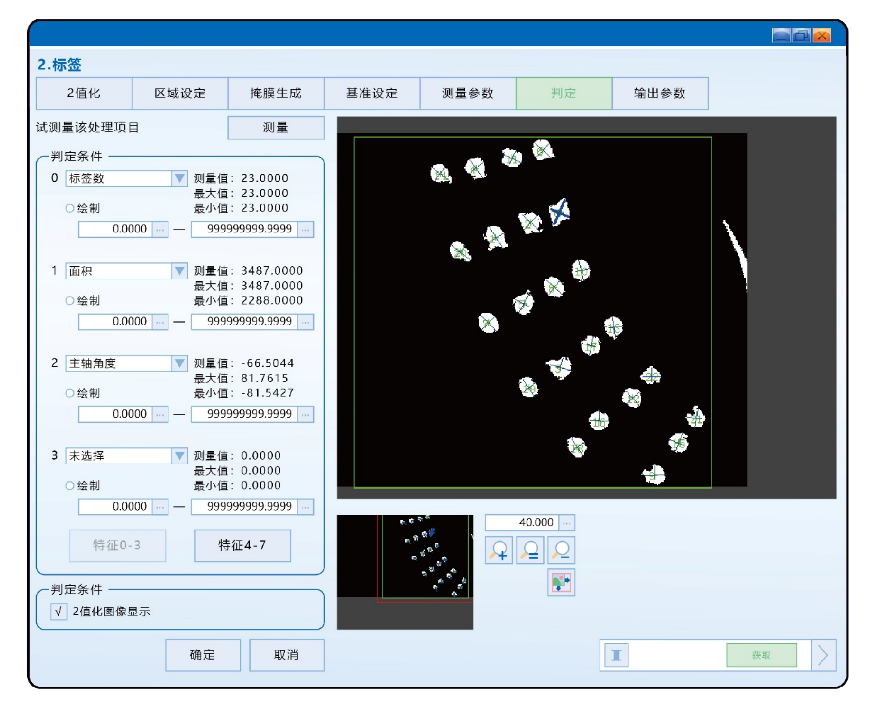Click the image fit-to-view icon
Image resolution: width=880 pixels, height=710 pixels.
coord(561,582)
